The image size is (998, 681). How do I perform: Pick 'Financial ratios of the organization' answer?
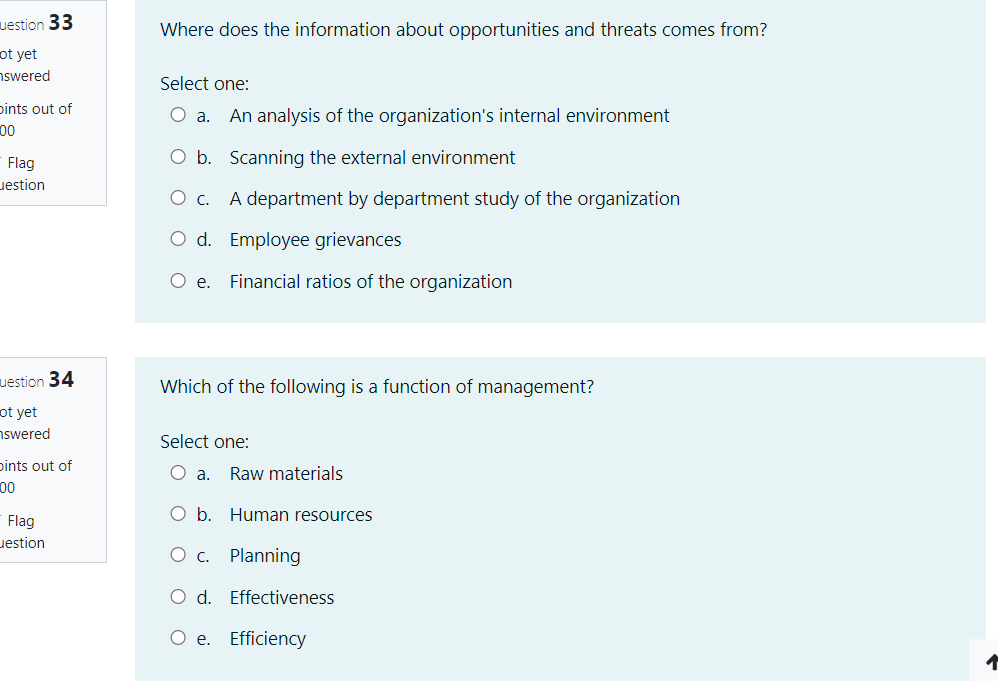pos(177,280)
